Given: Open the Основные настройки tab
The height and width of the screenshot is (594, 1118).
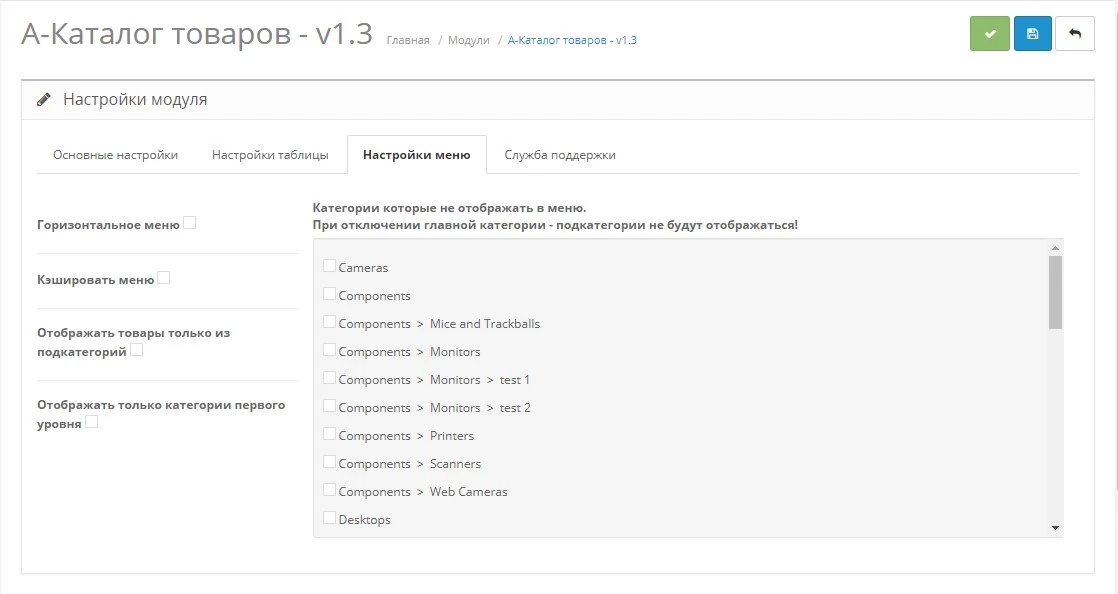Looking at the screenshot, I should tap(115, 155).
